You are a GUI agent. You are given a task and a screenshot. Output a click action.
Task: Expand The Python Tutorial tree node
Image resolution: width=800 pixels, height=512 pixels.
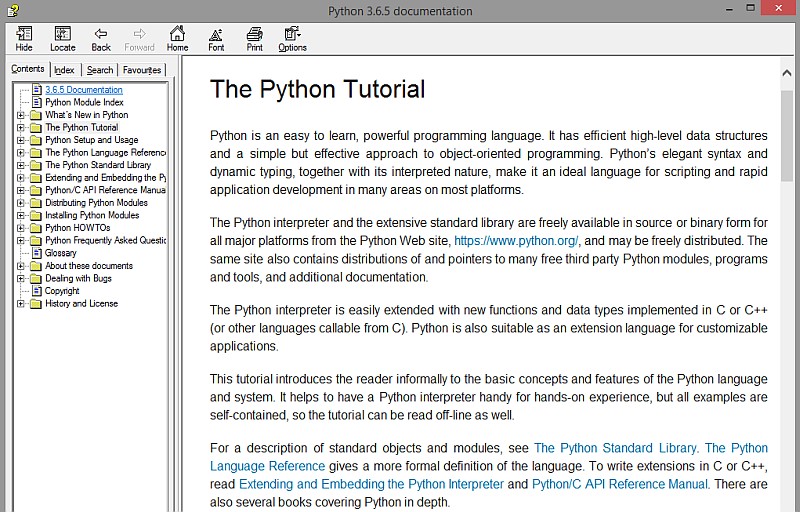[20, 127]
